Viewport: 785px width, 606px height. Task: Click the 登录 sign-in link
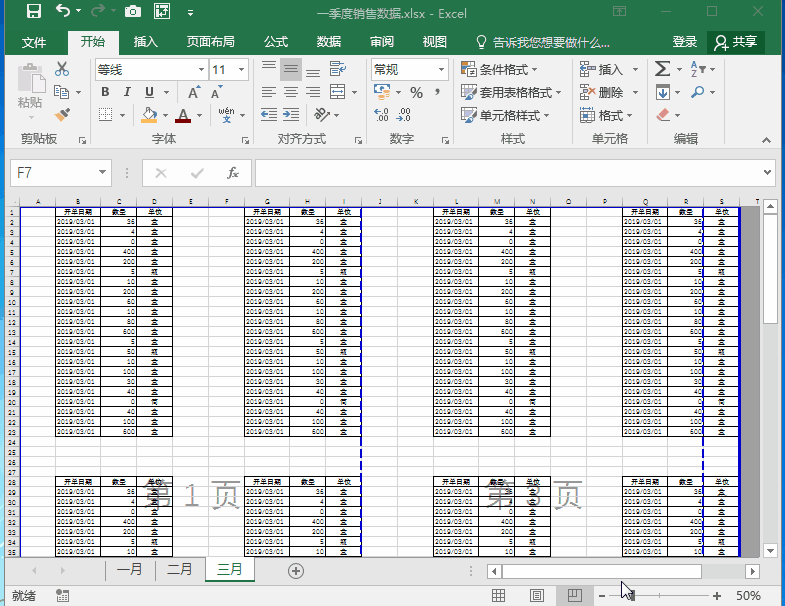685,42
